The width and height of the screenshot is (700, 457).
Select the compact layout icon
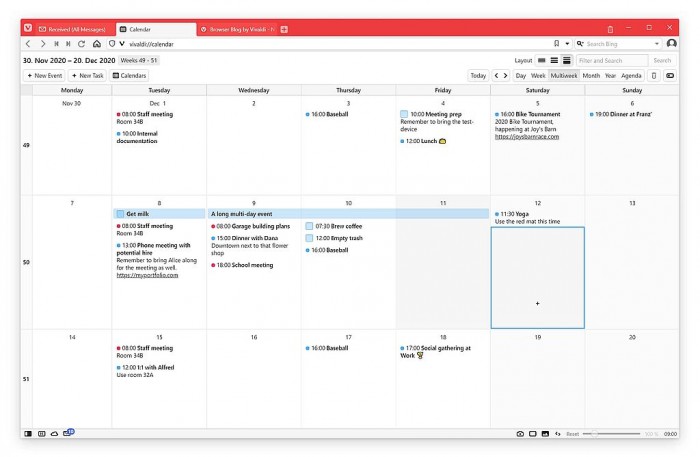pos(554,60)
